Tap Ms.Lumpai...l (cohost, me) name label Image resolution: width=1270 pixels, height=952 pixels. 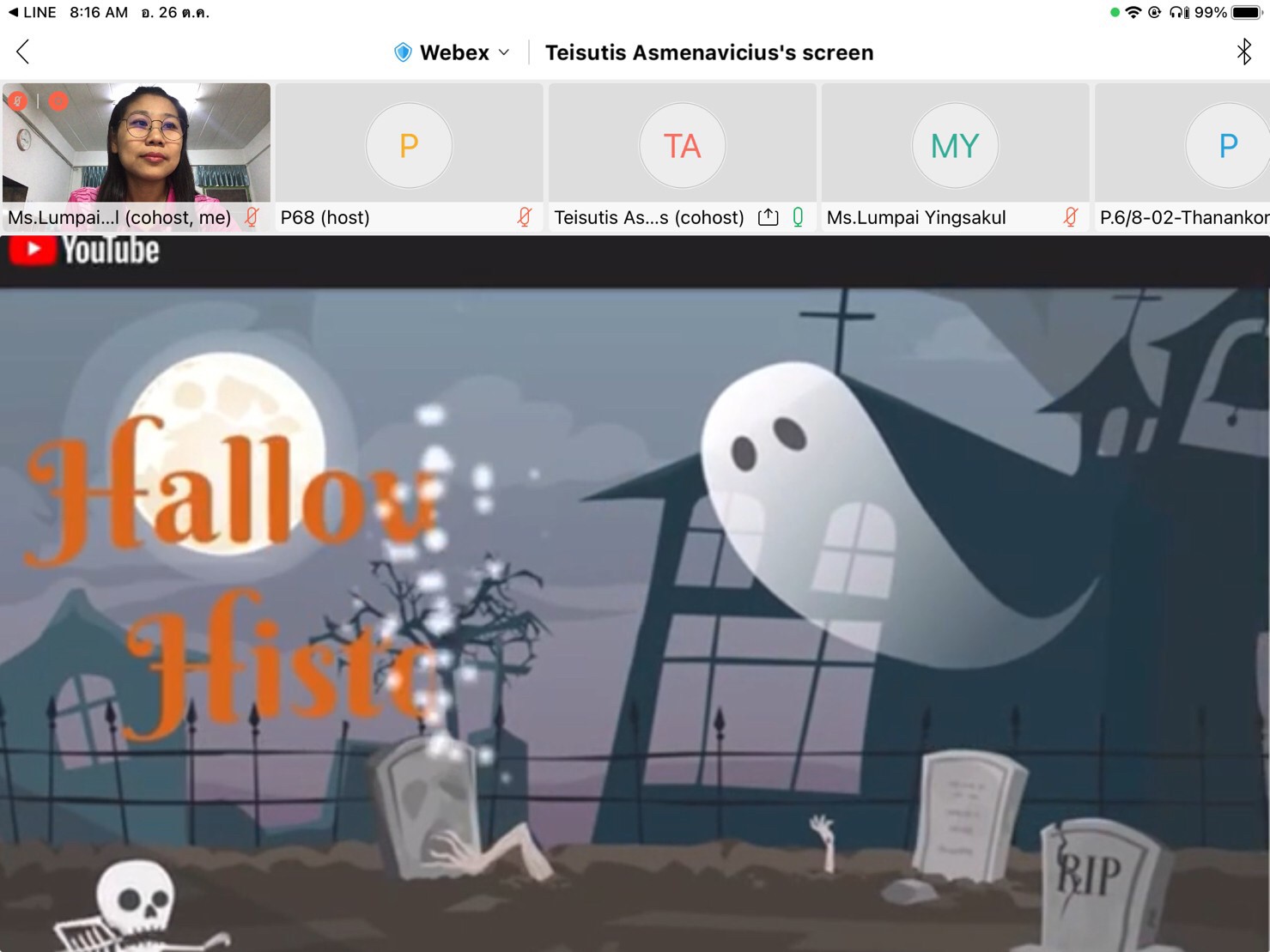pos(119,217)
